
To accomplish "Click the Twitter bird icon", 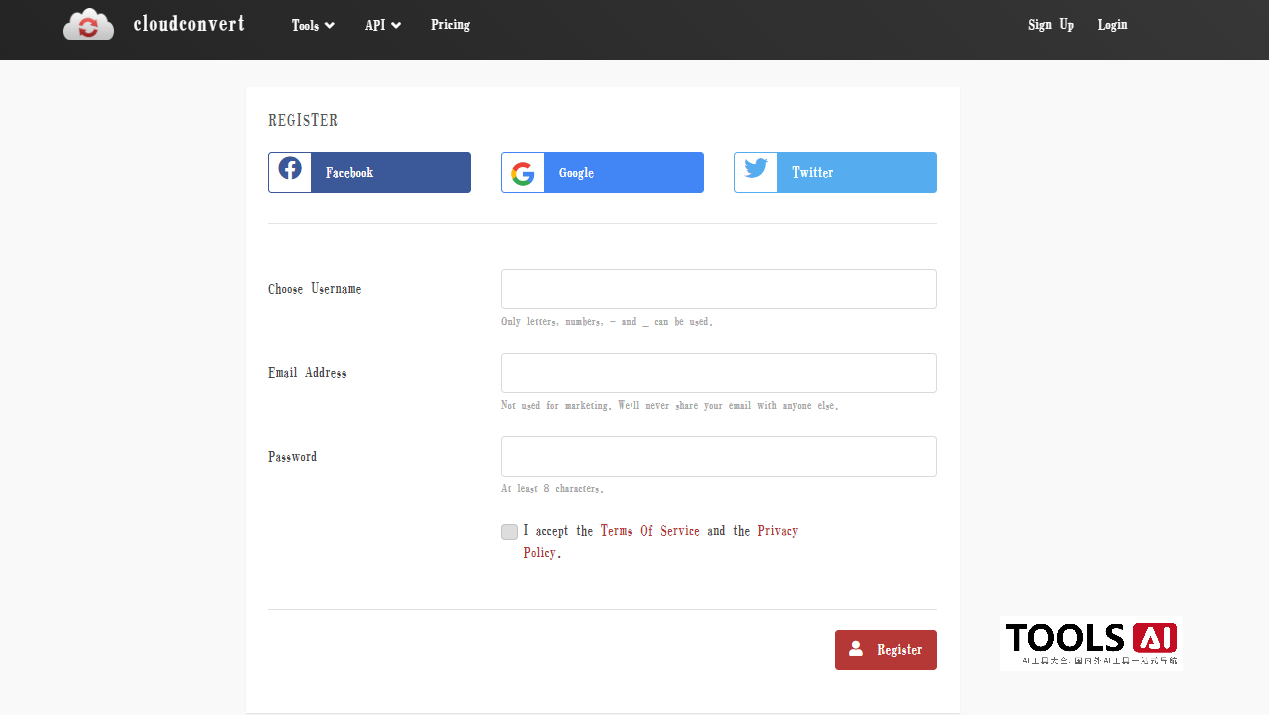I will tap(756, 169).
